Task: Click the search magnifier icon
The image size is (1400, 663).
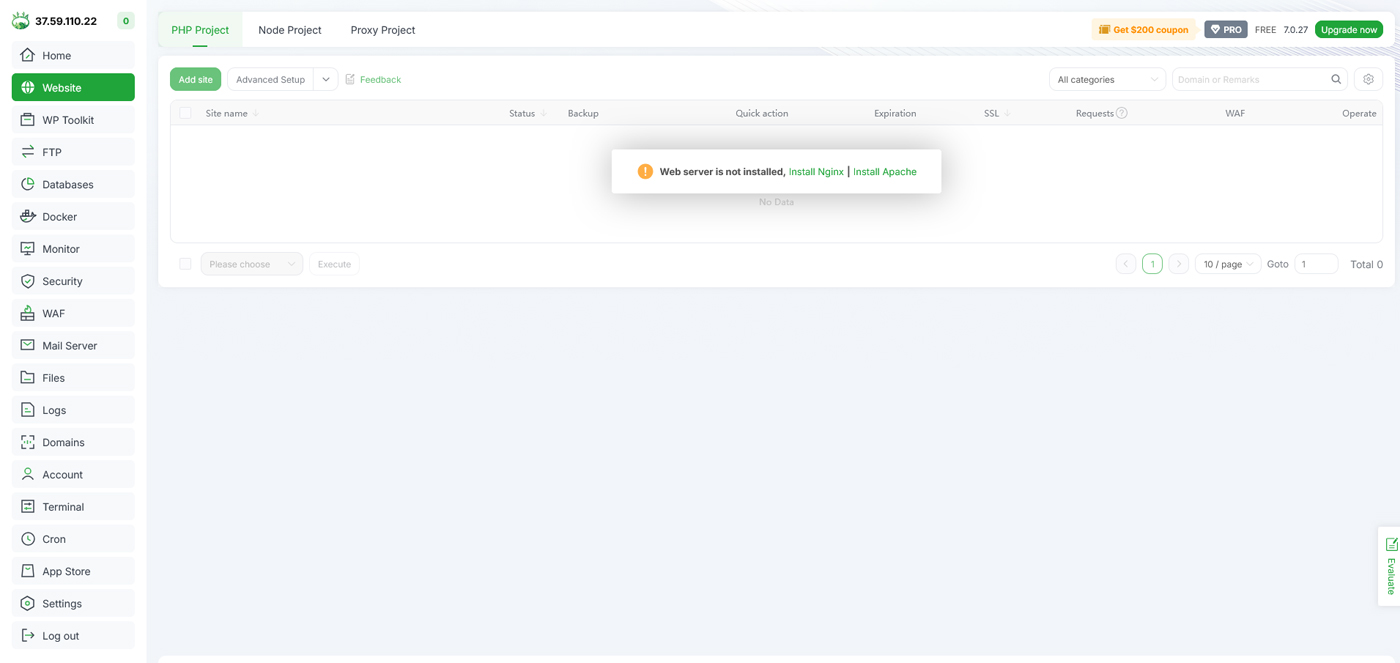Action: tap(1336, 80)
